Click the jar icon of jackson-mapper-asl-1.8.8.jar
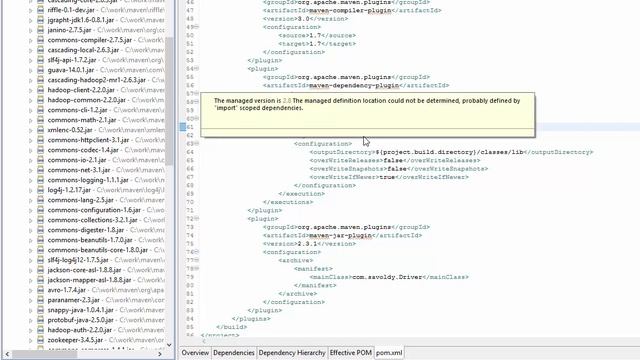This screenshot has width=640, height=360. point(40,280)
